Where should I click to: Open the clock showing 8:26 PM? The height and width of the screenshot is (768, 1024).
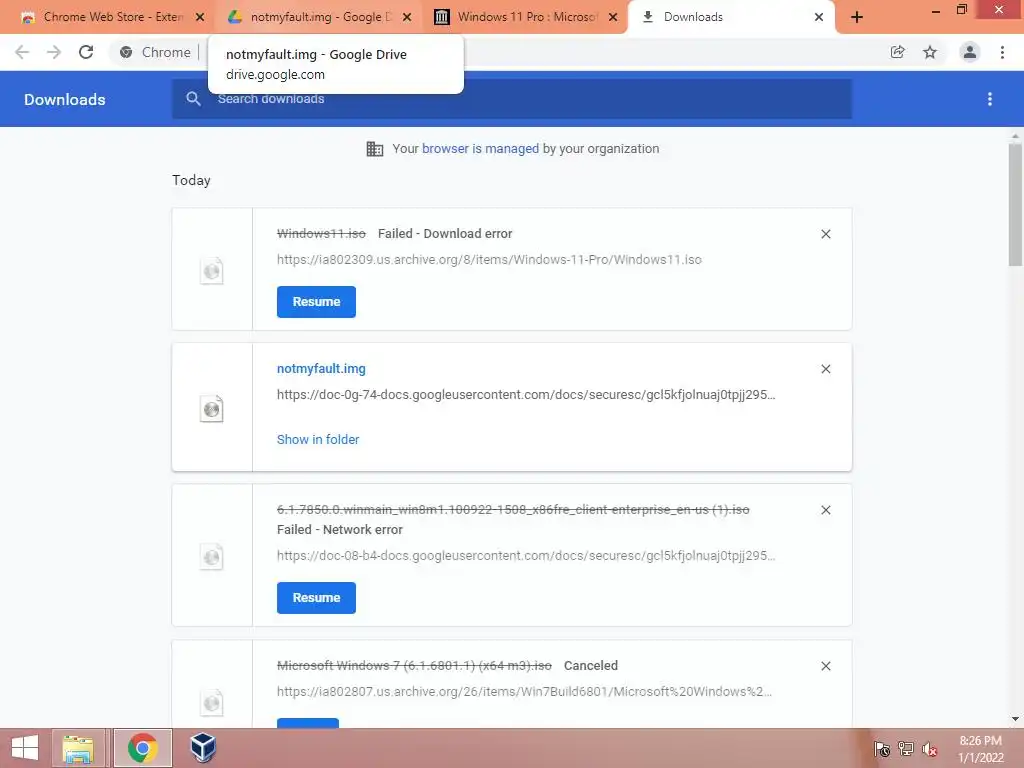pos(980,749)
